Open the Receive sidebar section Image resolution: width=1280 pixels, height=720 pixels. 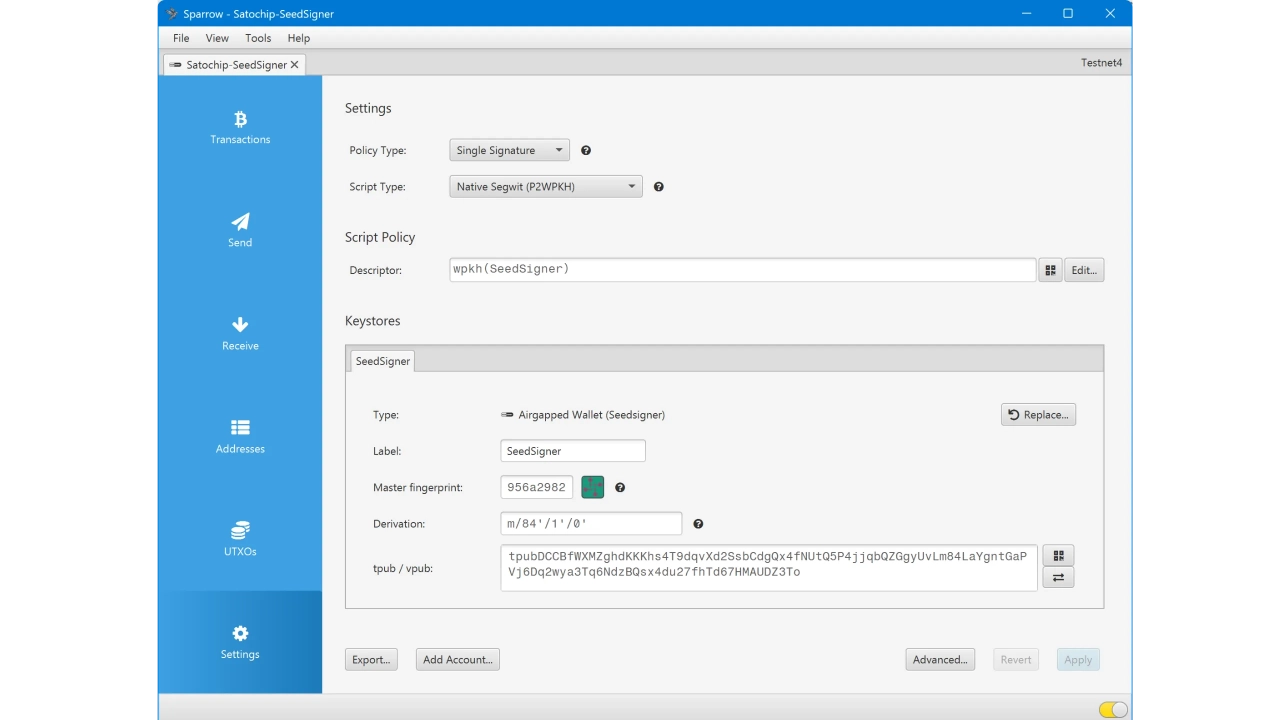coord(240,334)
